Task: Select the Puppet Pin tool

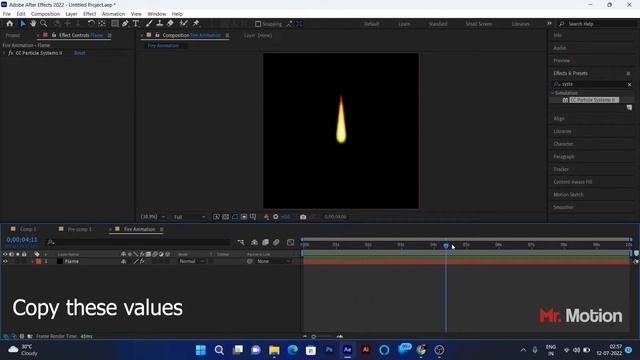Action: (x=196, y=24)
